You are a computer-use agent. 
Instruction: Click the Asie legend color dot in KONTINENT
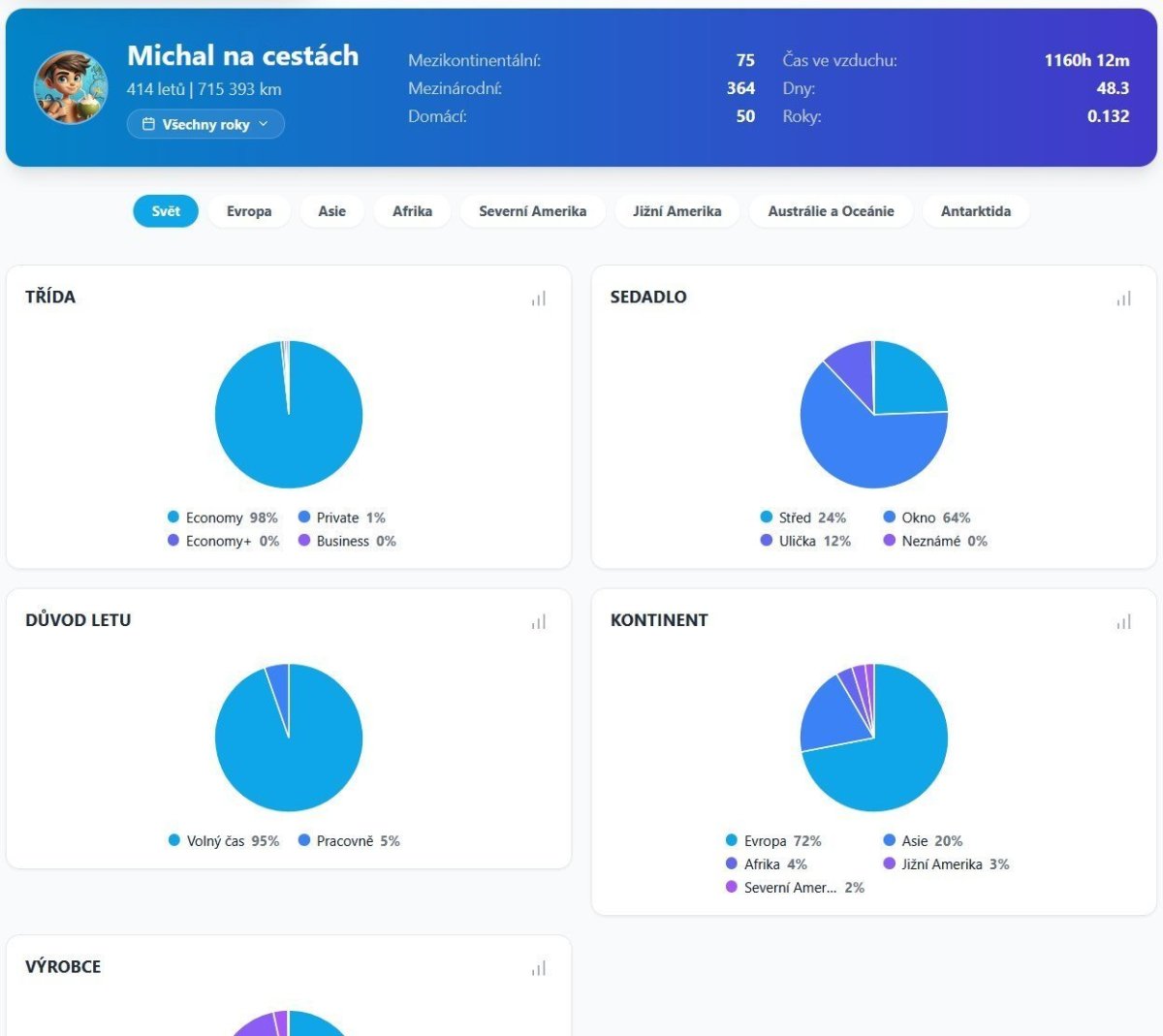click(890, 841)
